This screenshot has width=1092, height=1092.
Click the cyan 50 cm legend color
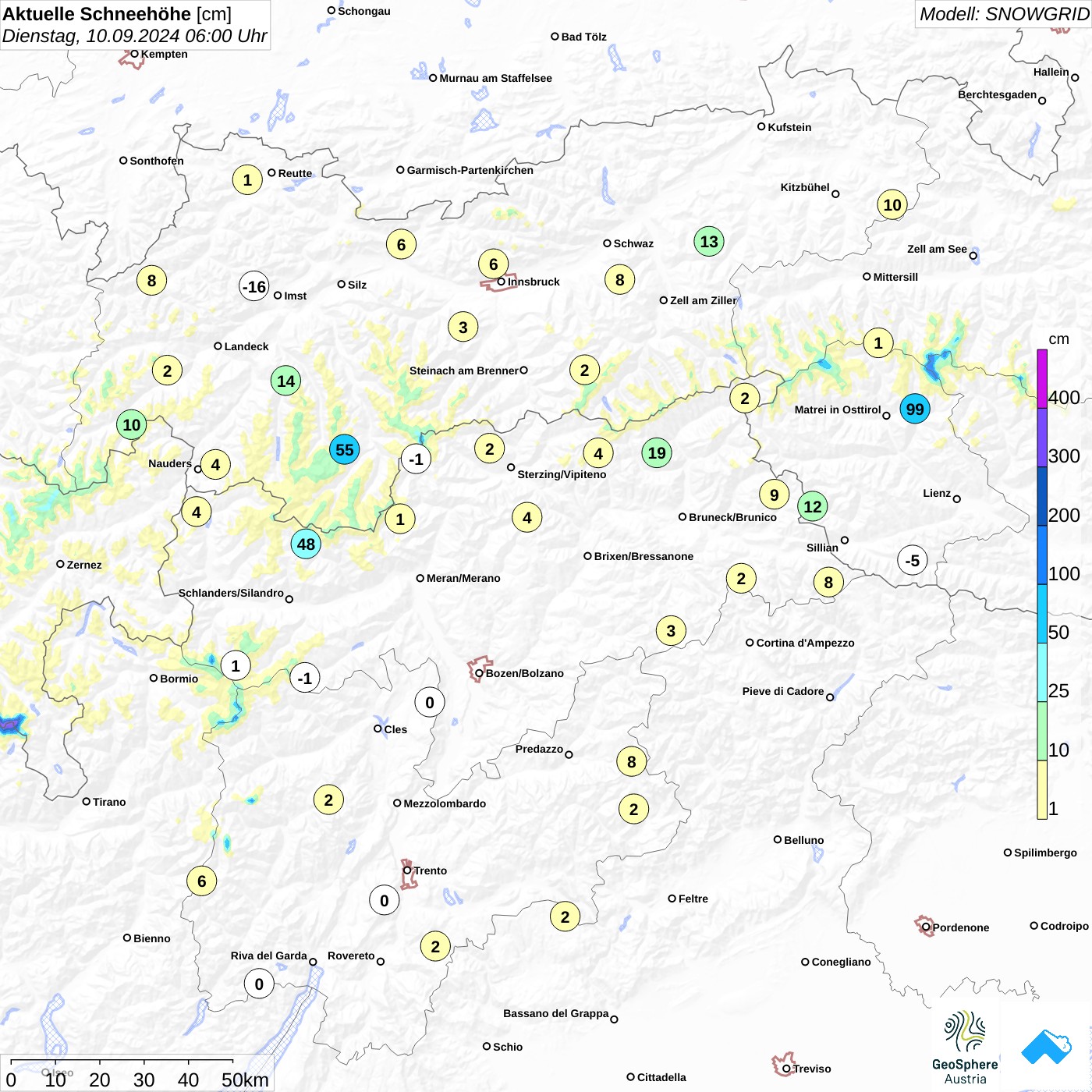[1042, 614]
